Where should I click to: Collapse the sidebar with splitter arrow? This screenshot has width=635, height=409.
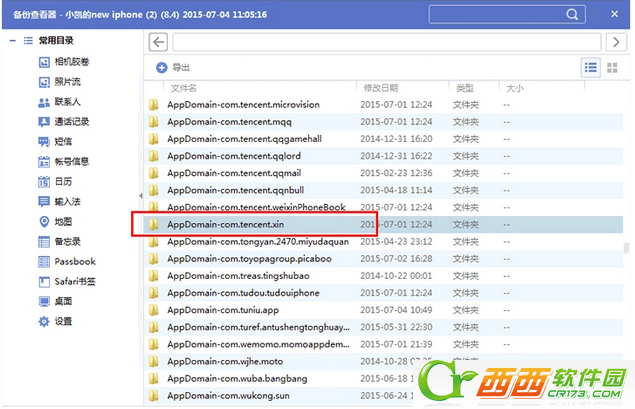pyautogui.click(x=141, y=196)
